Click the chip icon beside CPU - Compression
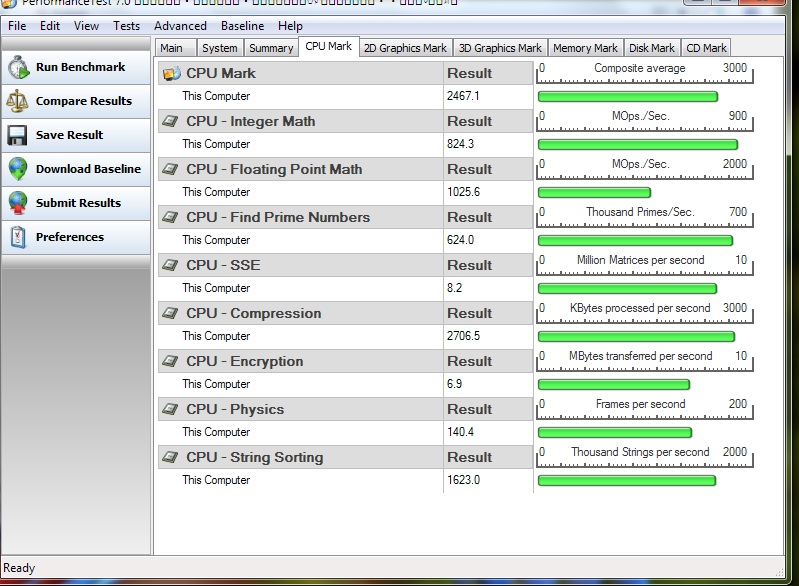The width and height of the screenshot is (799, 586). [x=170, y=313]
